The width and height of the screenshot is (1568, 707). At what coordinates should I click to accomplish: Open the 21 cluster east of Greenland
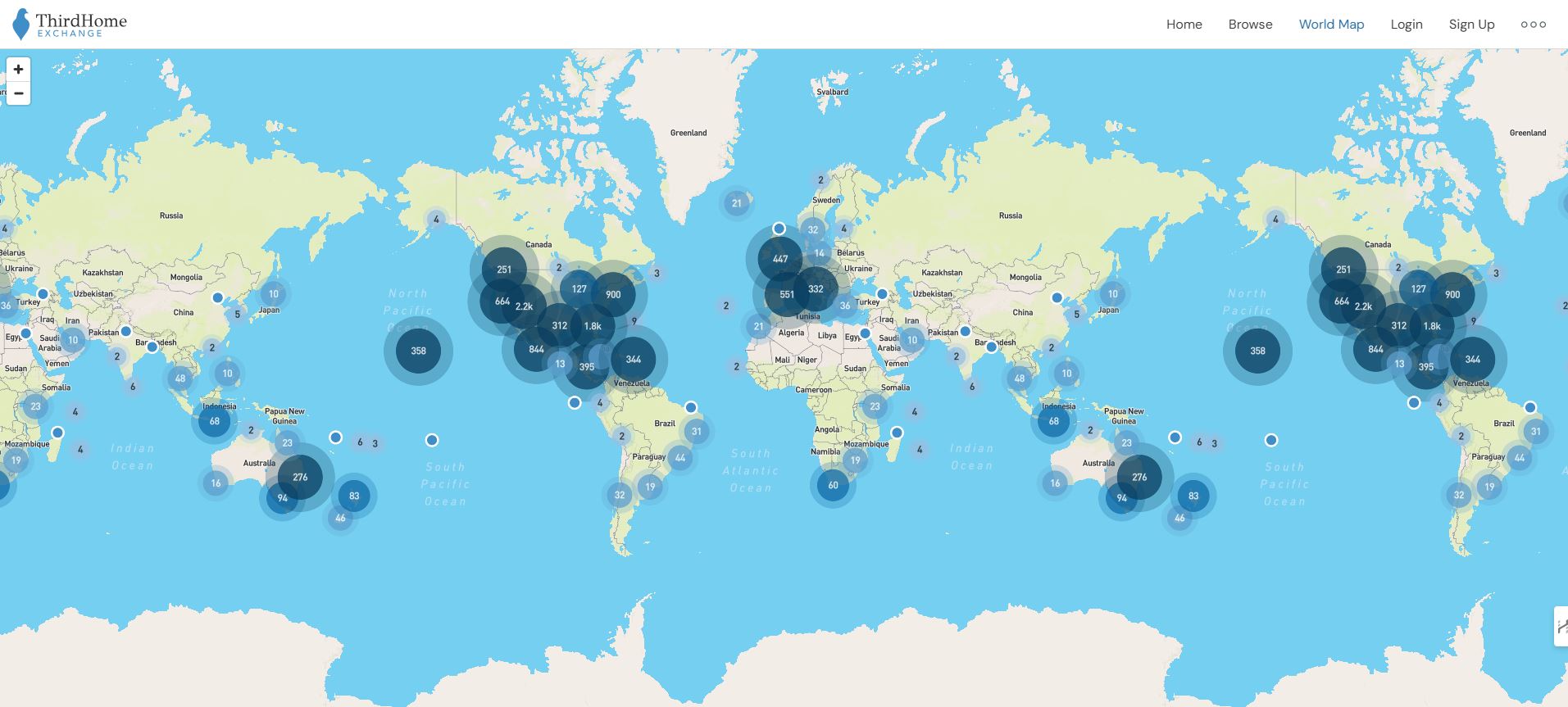click(x=737, y=203)
